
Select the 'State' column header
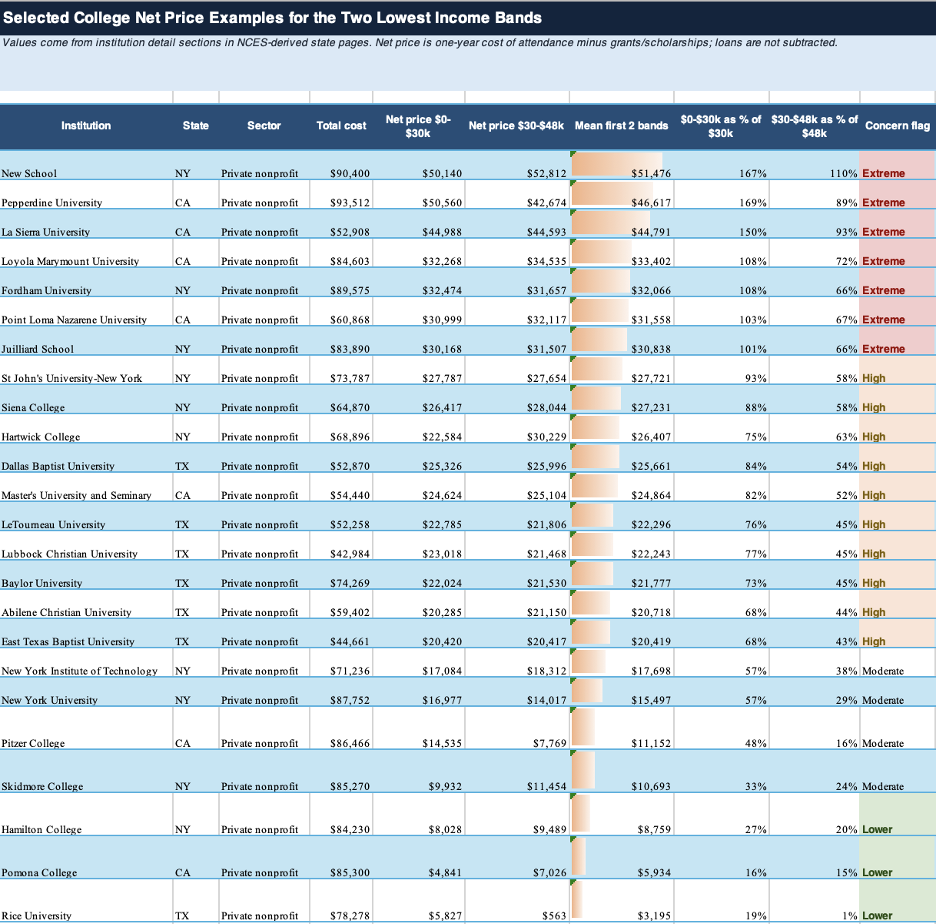coord(196,126)
